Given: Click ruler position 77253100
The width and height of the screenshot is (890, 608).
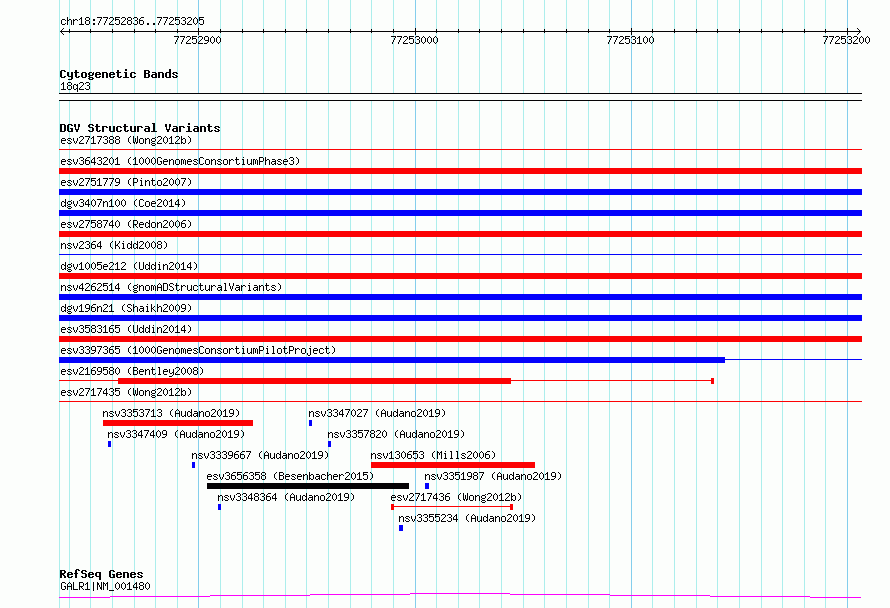Looking at the screenshot, I should click(631, 40).
